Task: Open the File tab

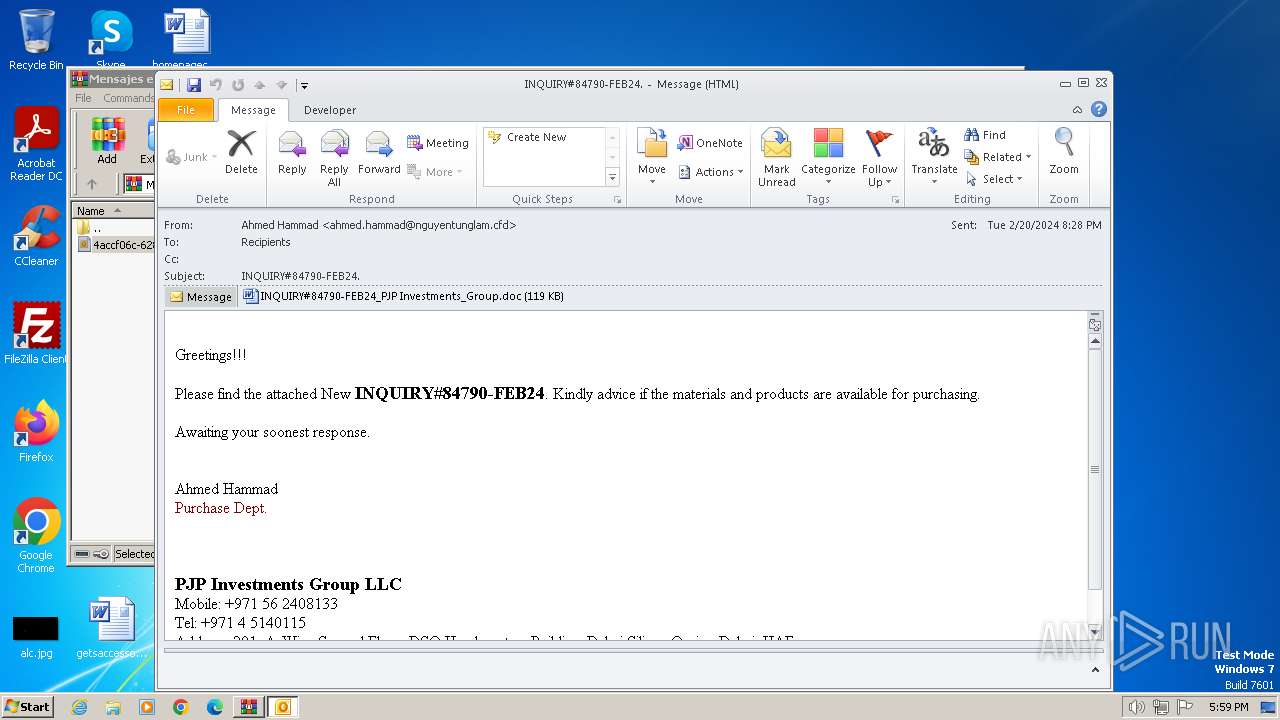Action: tap(186, 110)
